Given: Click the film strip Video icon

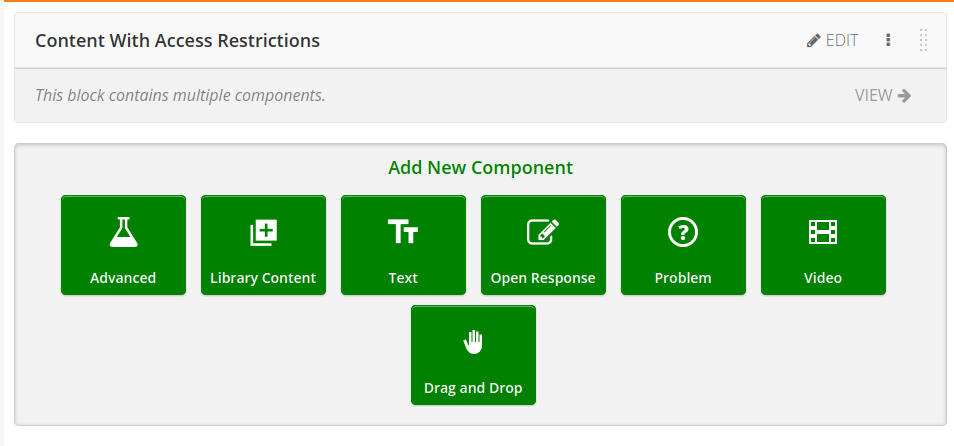Looking at the screenshot, I should pyautogui.click(x=823, y=232).
